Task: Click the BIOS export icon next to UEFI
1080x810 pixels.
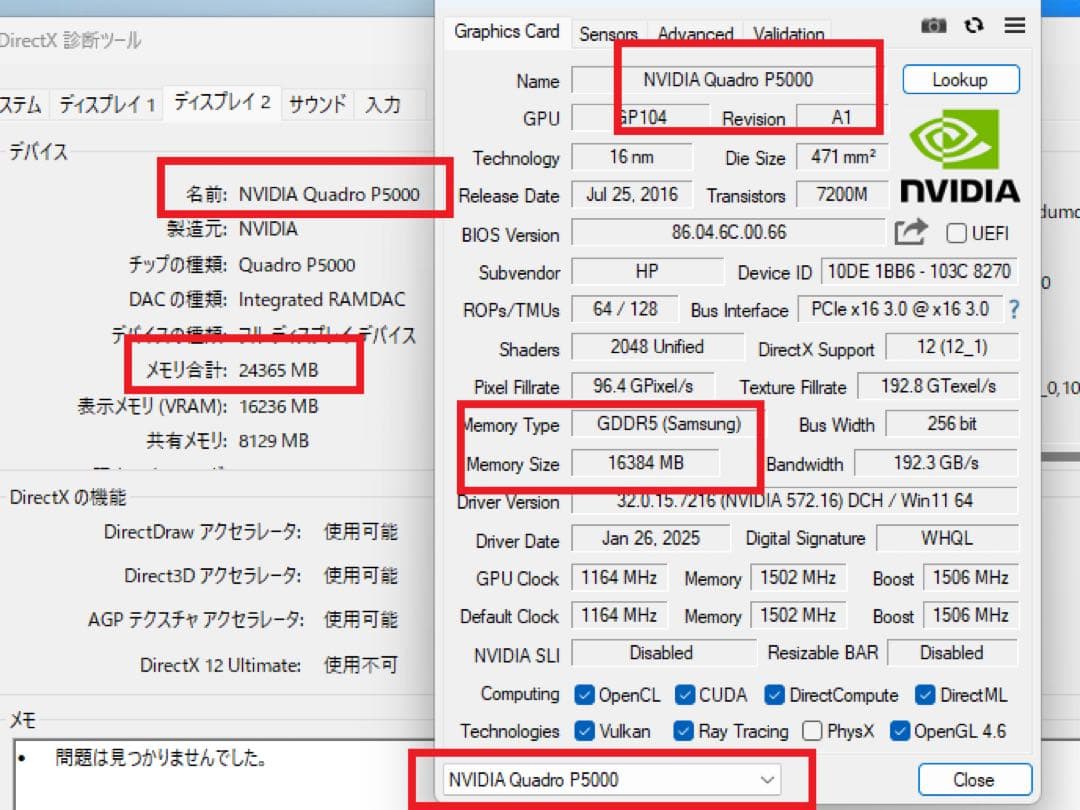Action: [x=911, y=231]
